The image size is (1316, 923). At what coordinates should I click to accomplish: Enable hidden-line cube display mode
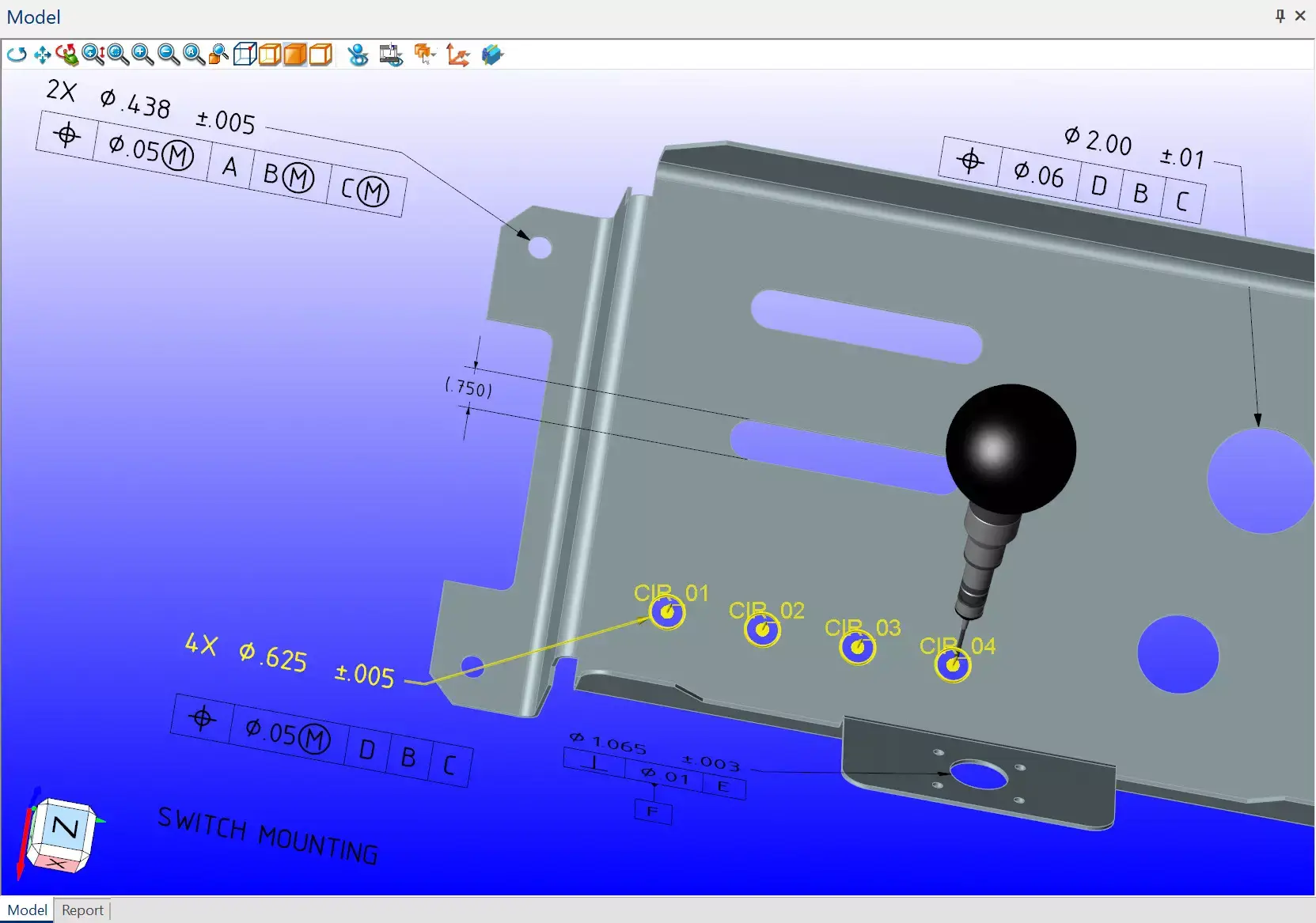(270, 55)
